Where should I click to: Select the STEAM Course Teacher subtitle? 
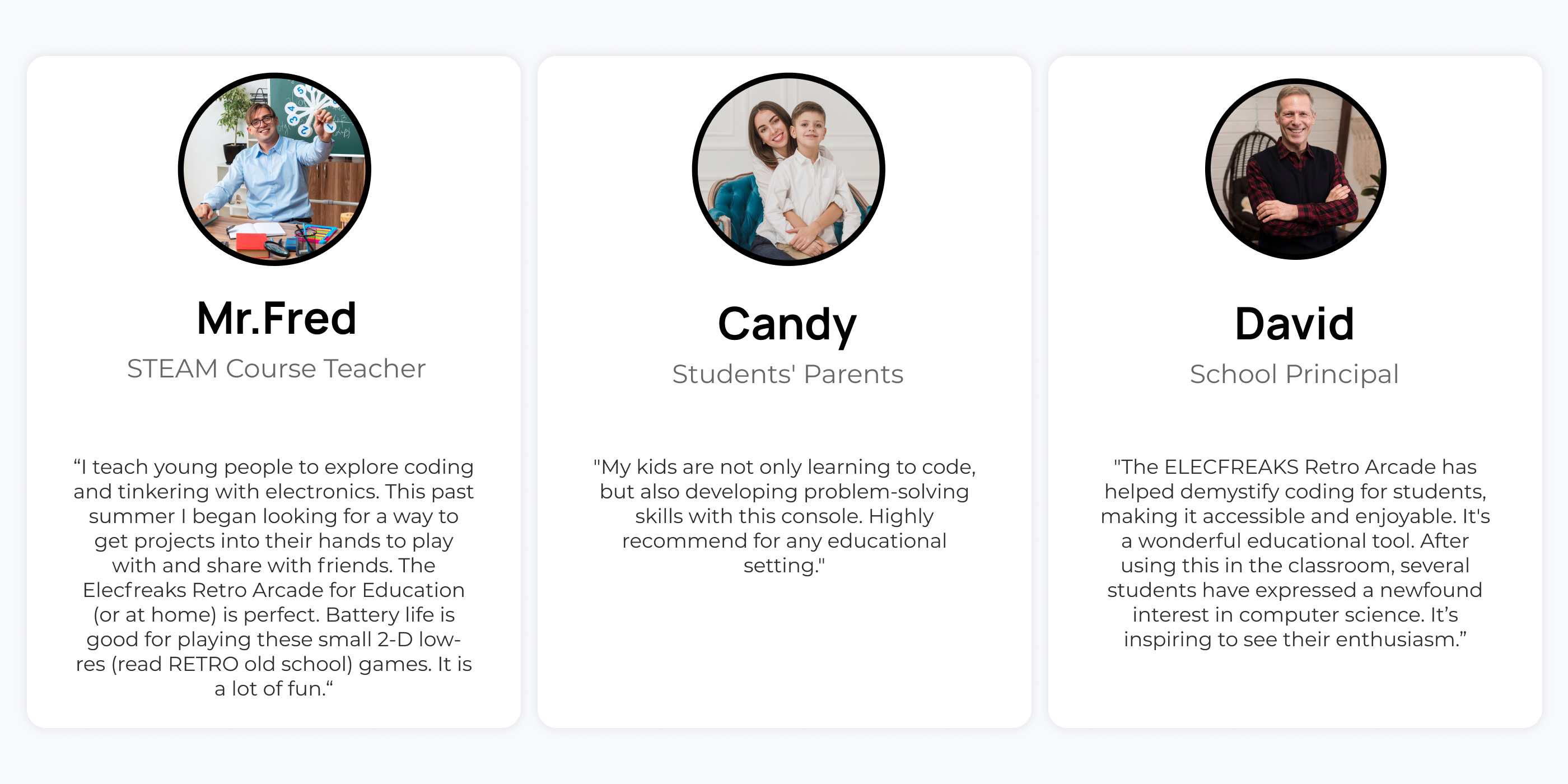pyautogui.click(x=276, y=368)
